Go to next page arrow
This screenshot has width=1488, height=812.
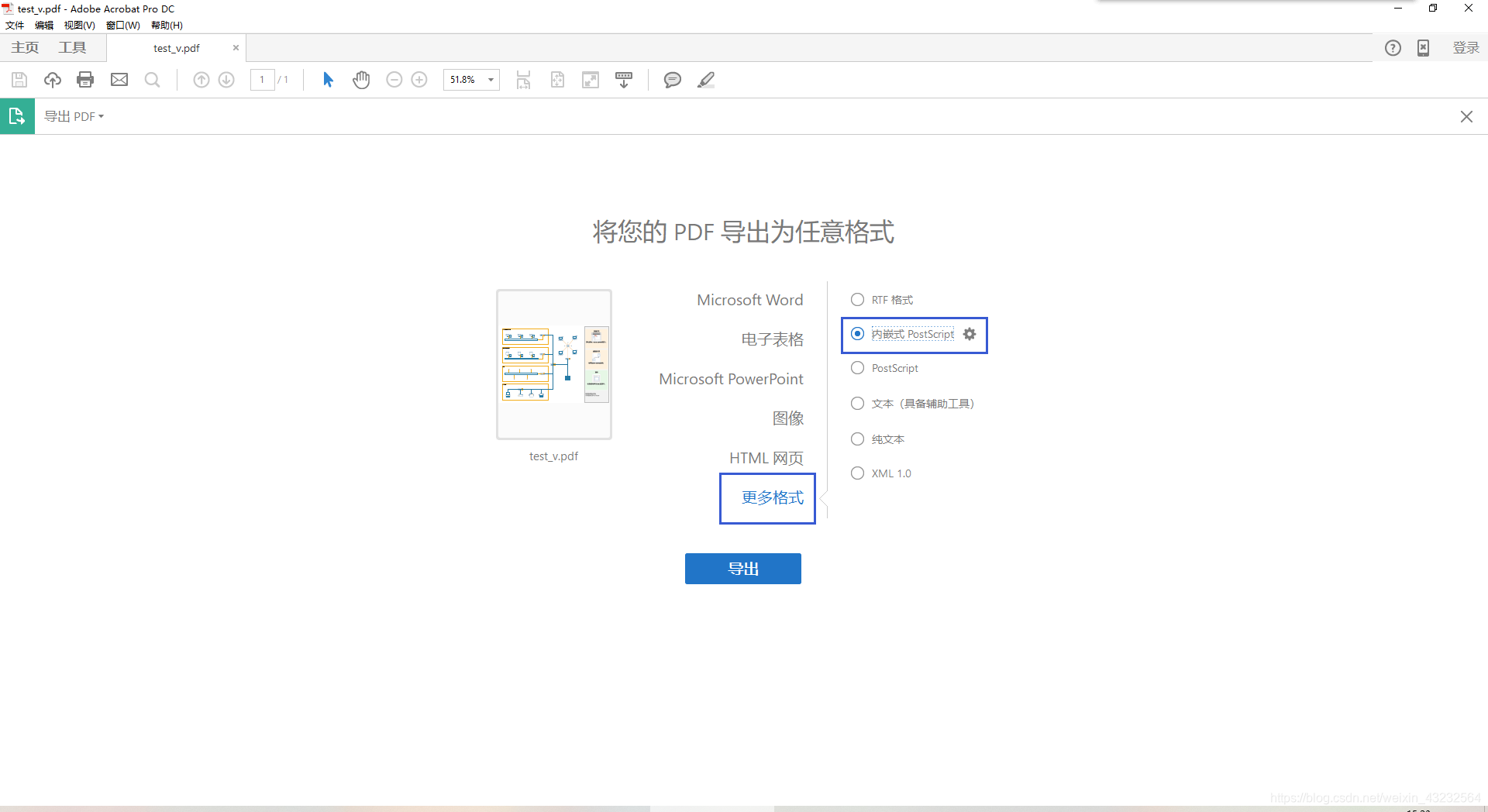pos(226,80)
